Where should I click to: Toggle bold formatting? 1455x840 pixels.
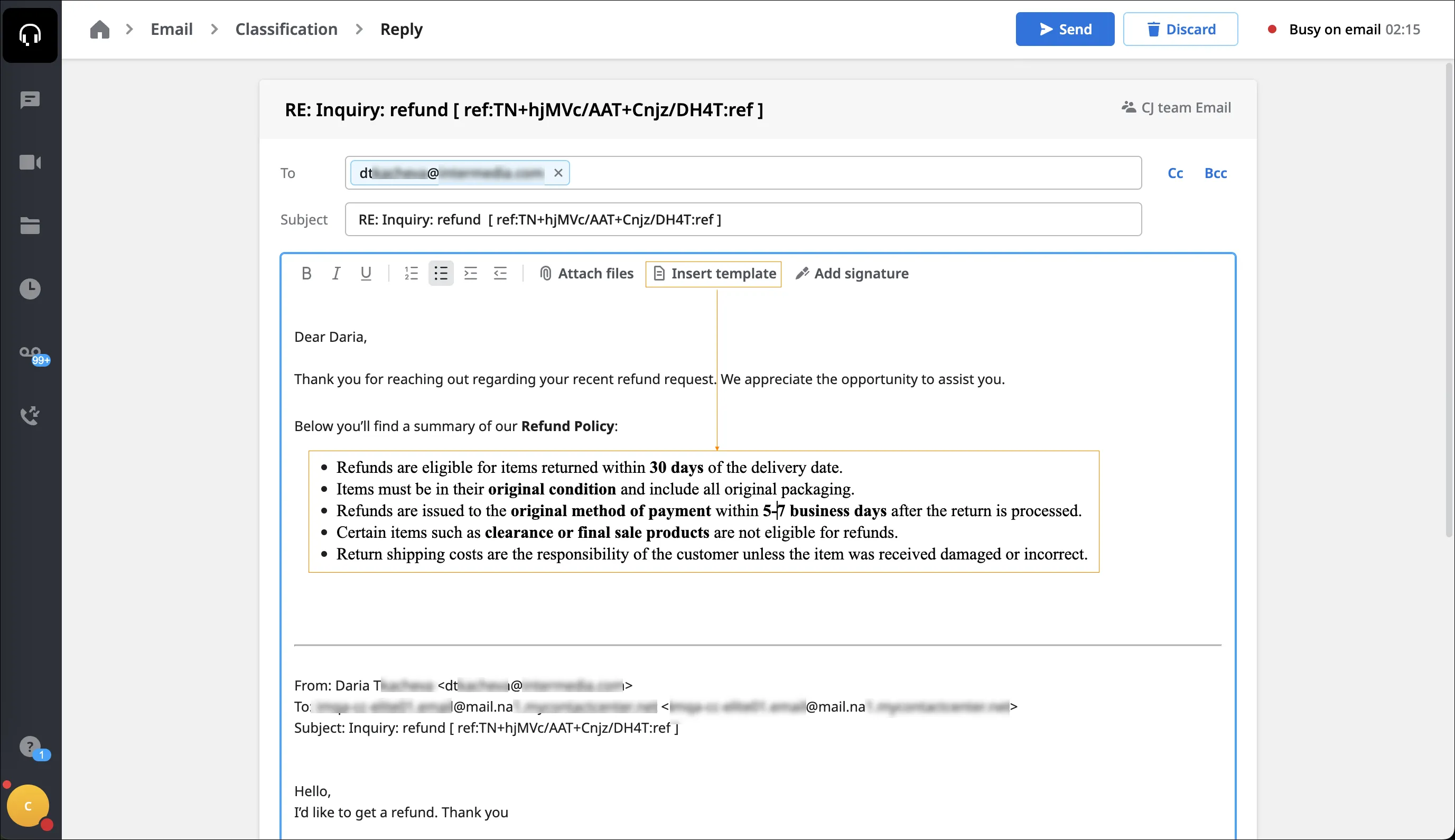tap(306, 274)
